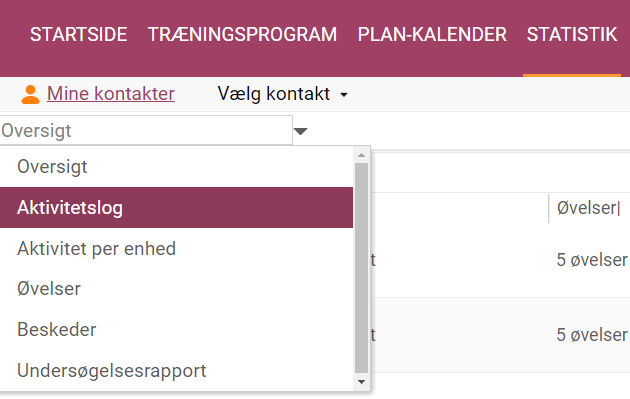Go to the TRÆNINGSPROGRAM tab
Screen dimensions: 630x399
242,35
